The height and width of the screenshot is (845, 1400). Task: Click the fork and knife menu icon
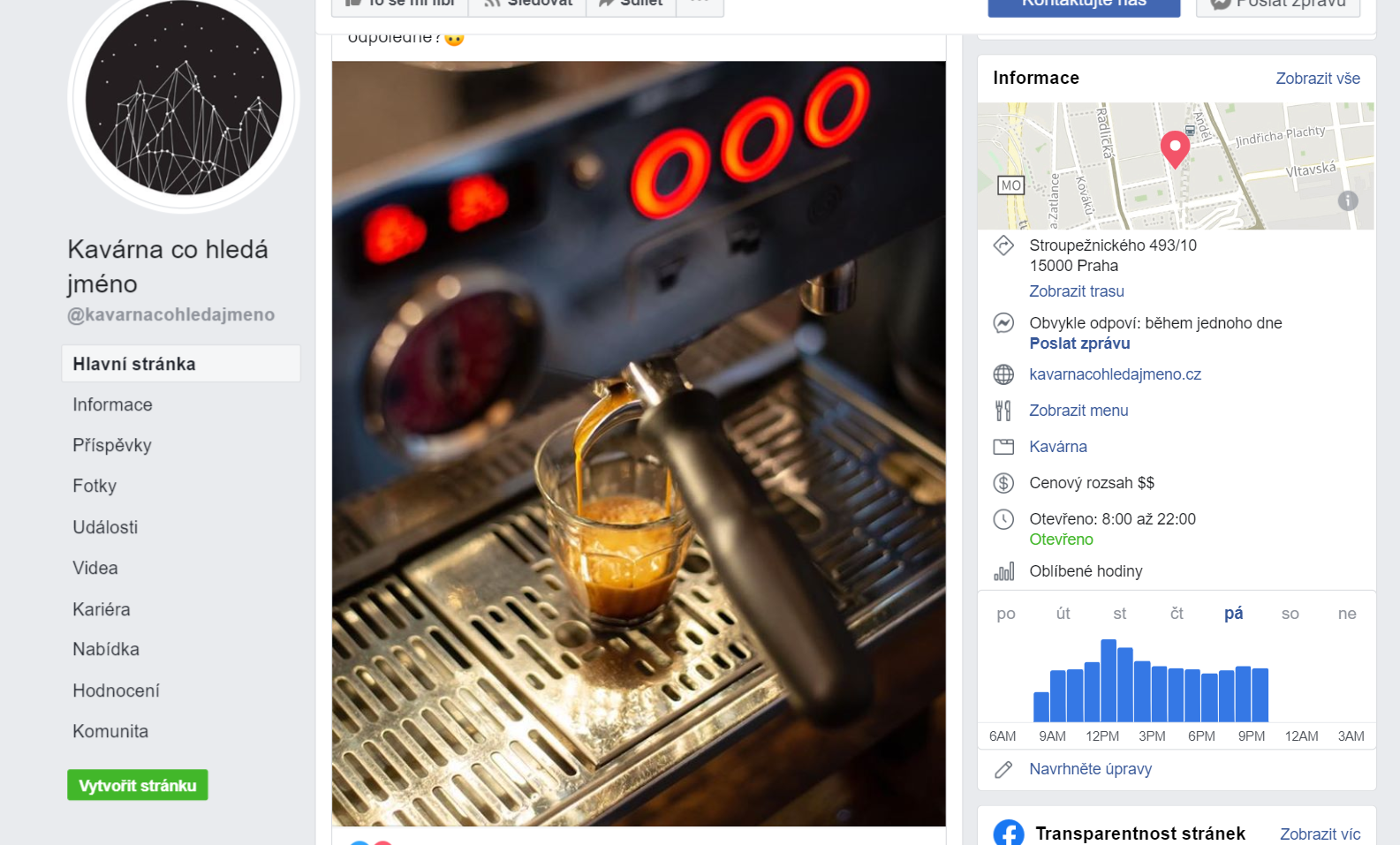click(x=1003, y=411)
